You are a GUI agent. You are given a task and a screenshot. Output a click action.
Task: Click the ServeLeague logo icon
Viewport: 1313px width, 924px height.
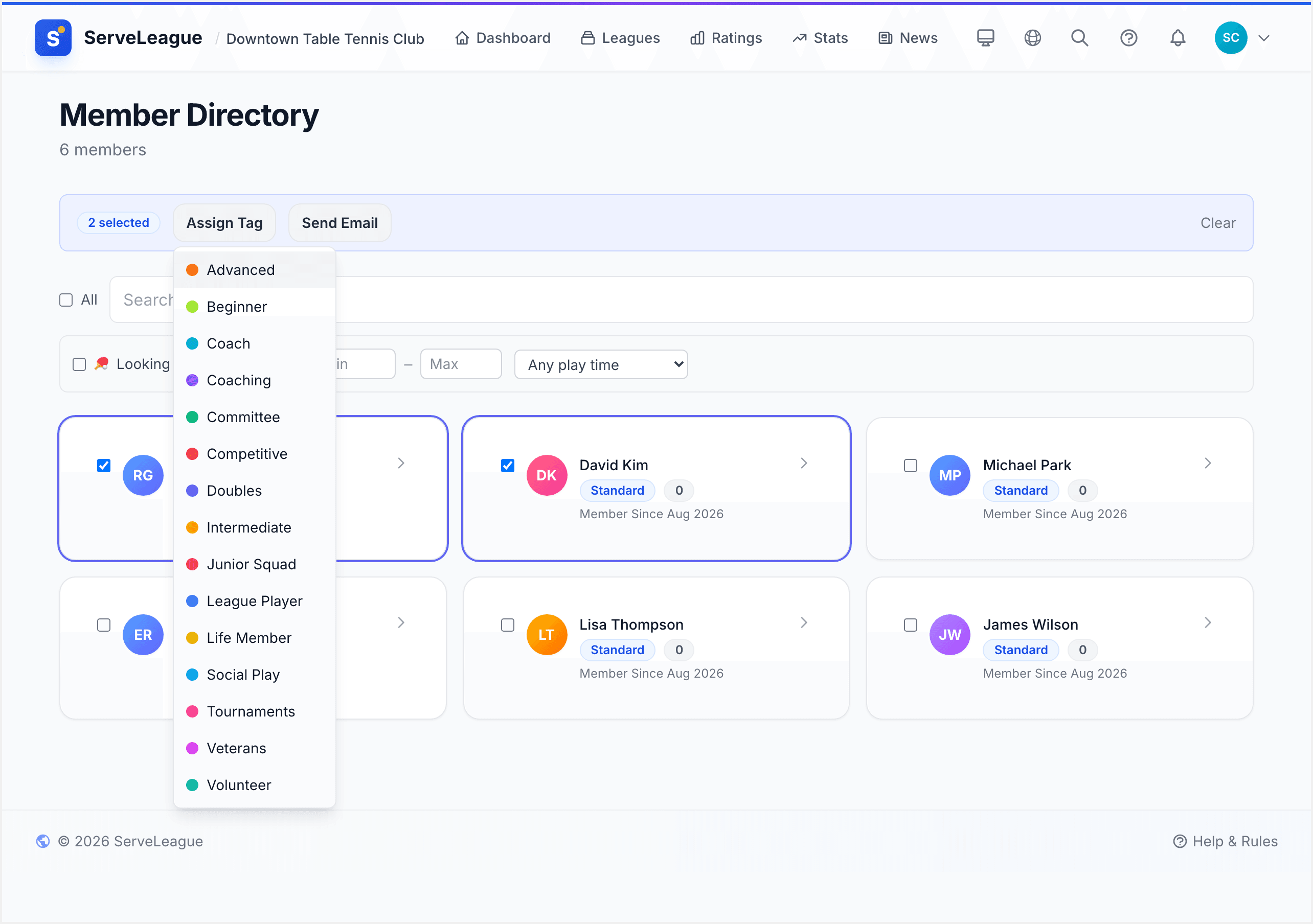click(x=53, y=38)
